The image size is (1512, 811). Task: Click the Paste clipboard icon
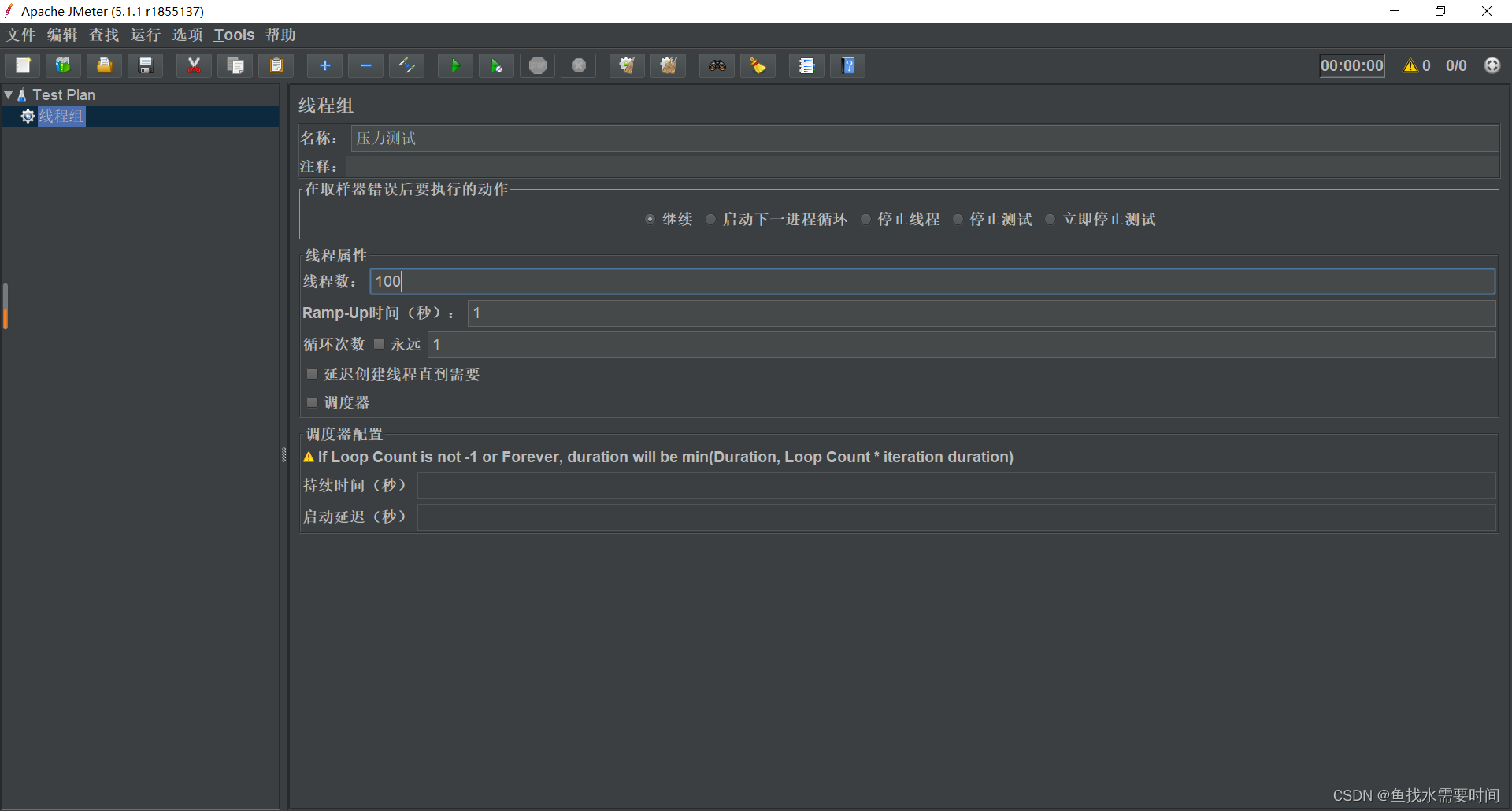click(x=276, y=65)
